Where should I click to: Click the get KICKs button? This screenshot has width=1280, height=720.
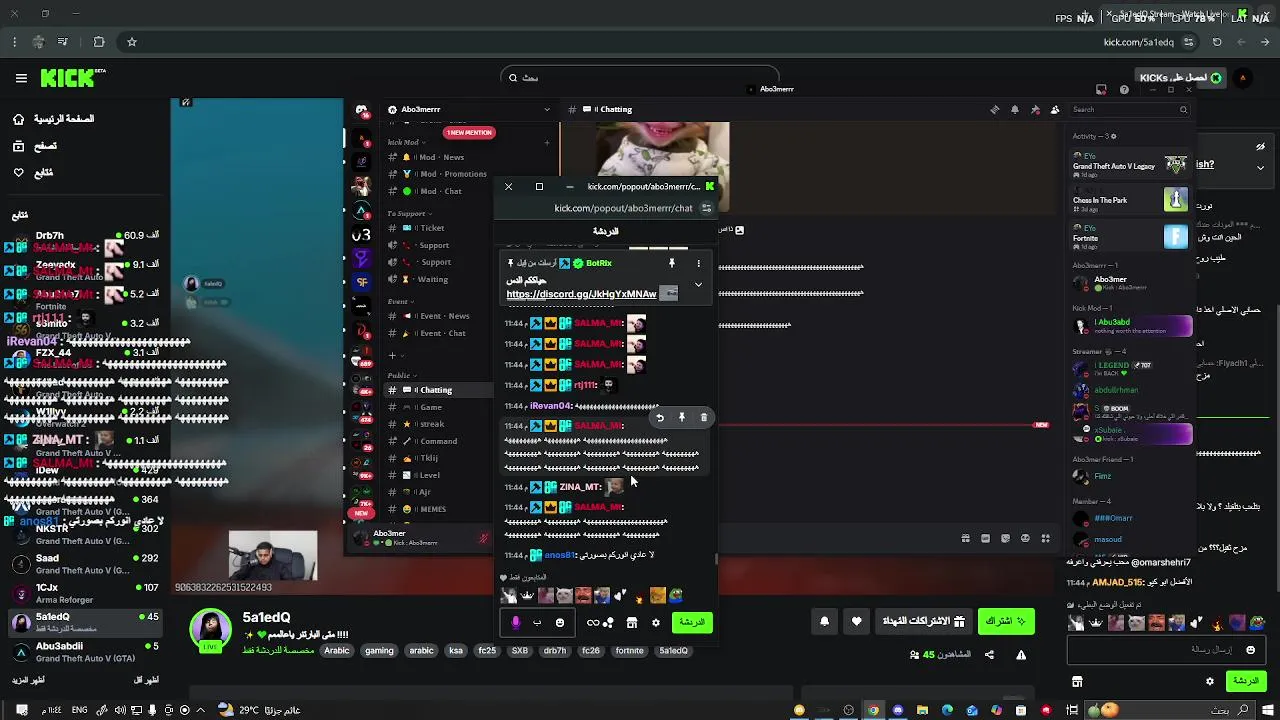[x=1181, y=78]
